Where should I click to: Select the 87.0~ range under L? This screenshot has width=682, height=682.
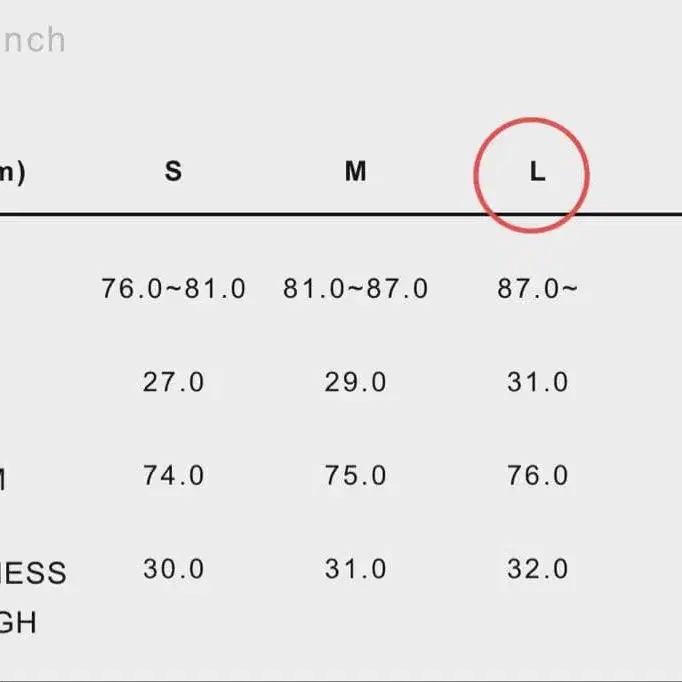537,289
